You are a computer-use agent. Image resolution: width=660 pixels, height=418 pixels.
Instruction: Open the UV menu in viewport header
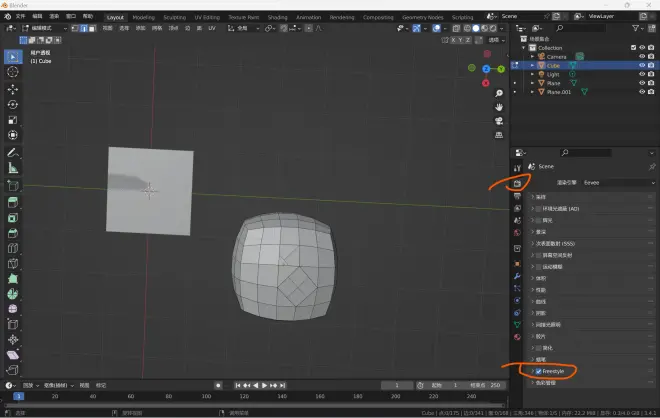coord(212,28)
